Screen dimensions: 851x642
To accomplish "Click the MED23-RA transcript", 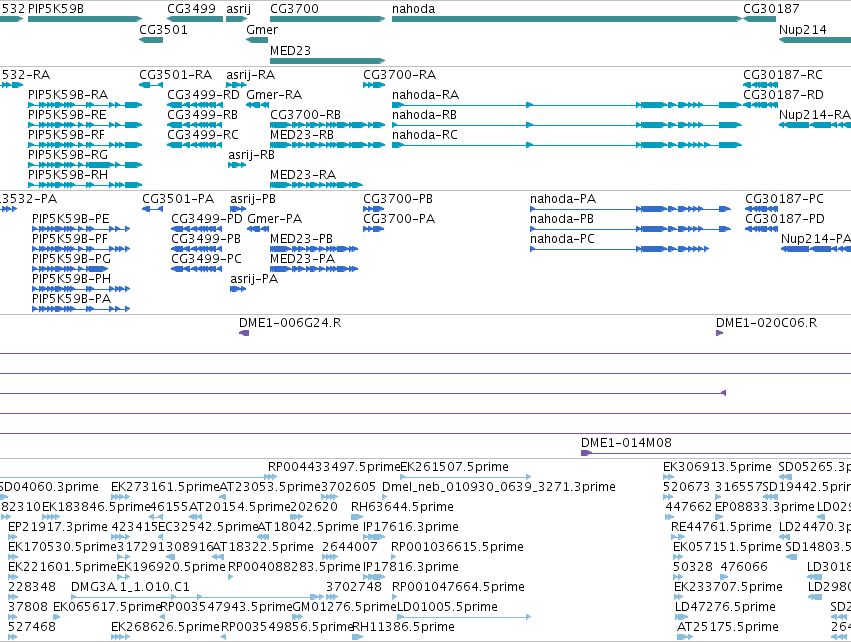I will pyautogui.click(x=316, y=185).
